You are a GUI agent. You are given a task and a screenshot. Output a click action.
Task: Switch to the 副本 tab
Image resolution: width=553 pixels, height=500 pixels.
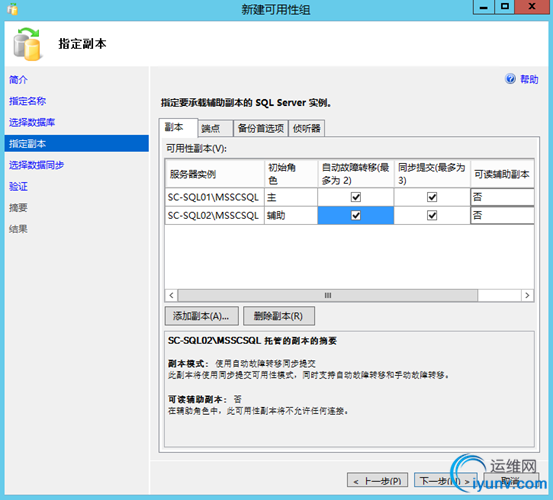coord(178,127)
